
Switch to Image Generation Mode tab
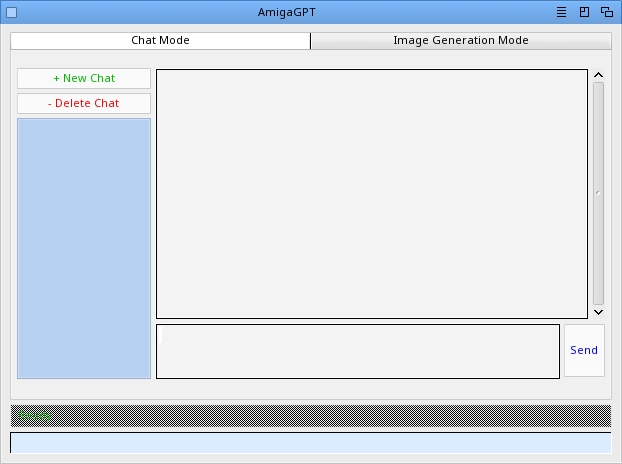[x=460, y=41]
